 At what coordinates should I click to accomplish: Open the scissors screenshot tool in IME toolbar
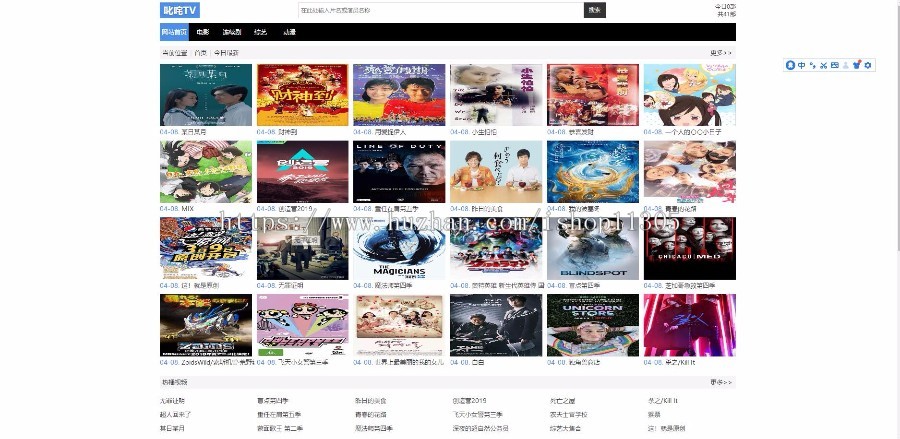[x=823, y=65]
